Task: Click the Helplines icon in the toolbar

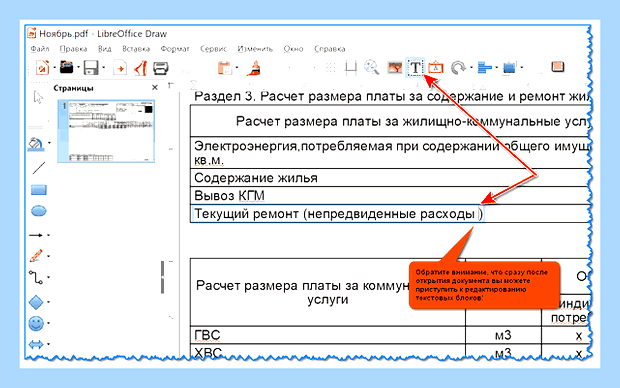Action: 350,68
